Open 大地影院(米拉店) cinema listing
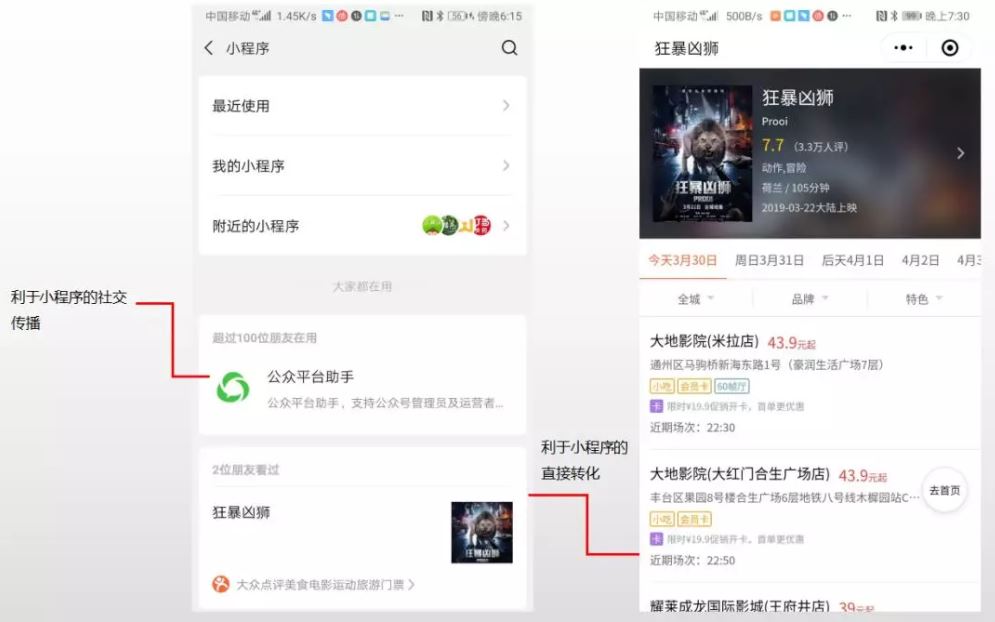 point(704,341)
